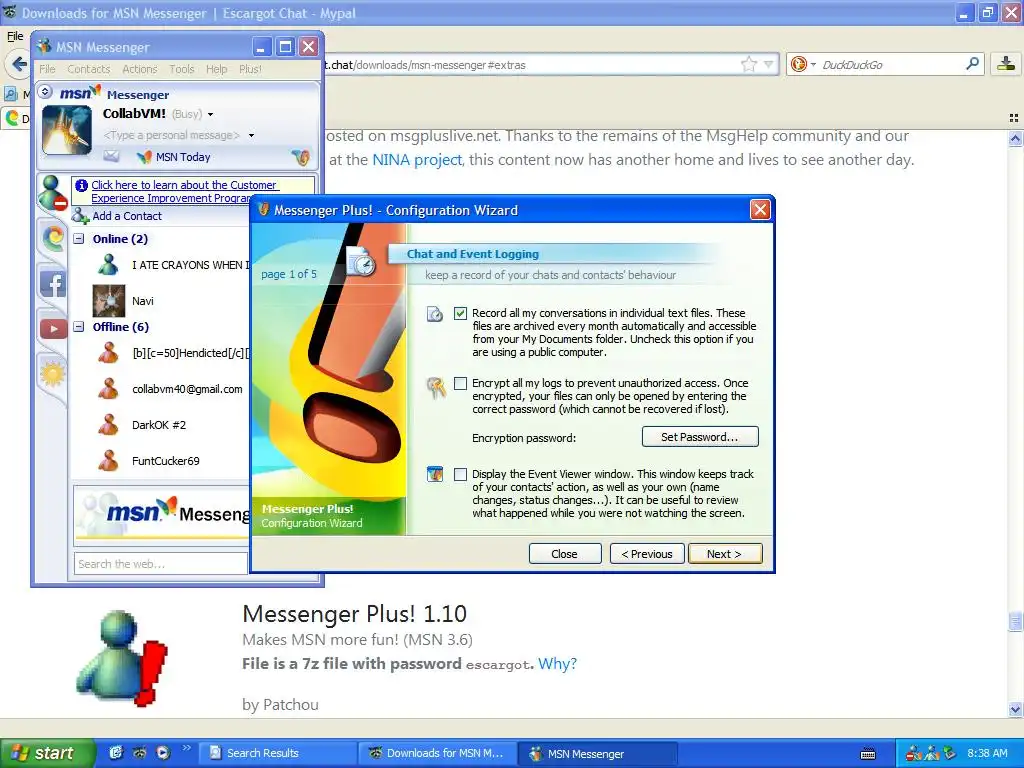Click the Set Password... button
The height and width of the screenshot is (768, 1024).
700,437
